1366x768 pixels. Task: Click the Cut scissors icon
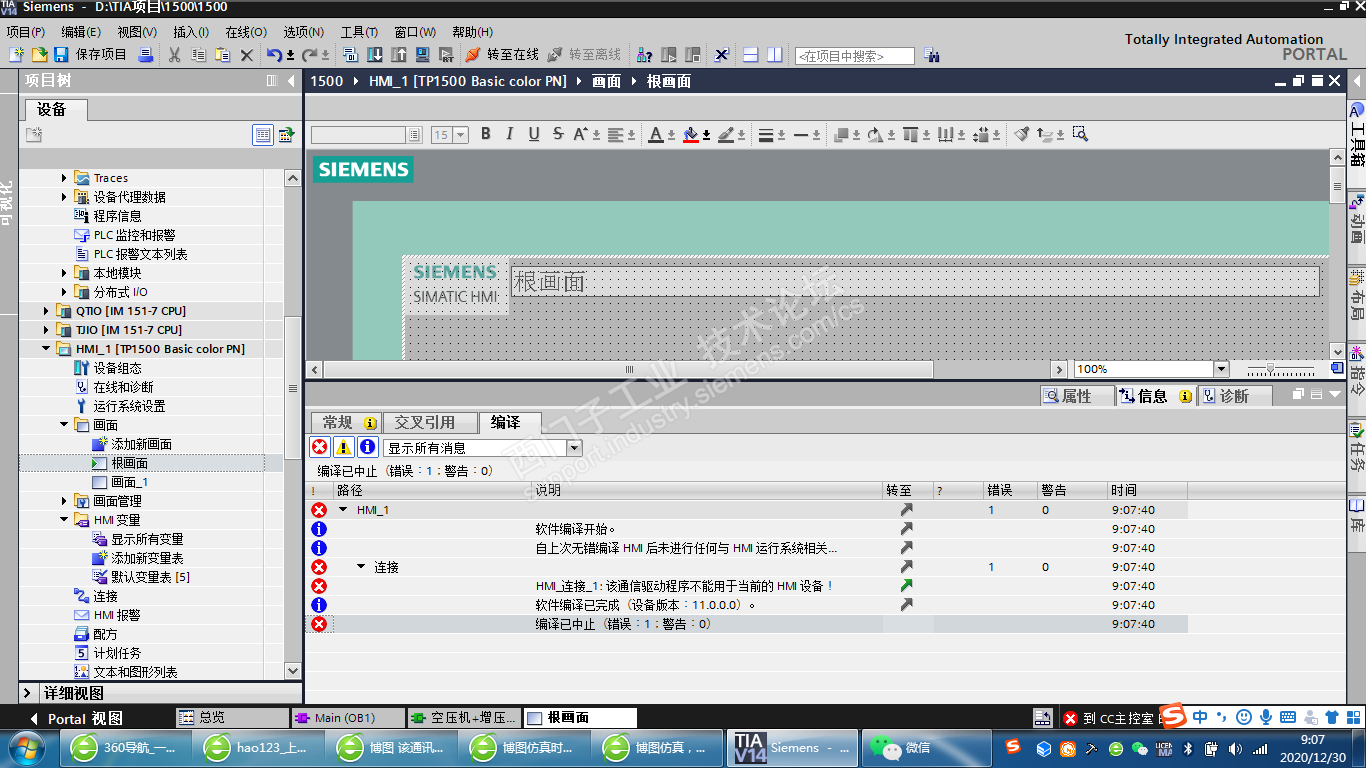pyautogui.click(x=175, y=55)
